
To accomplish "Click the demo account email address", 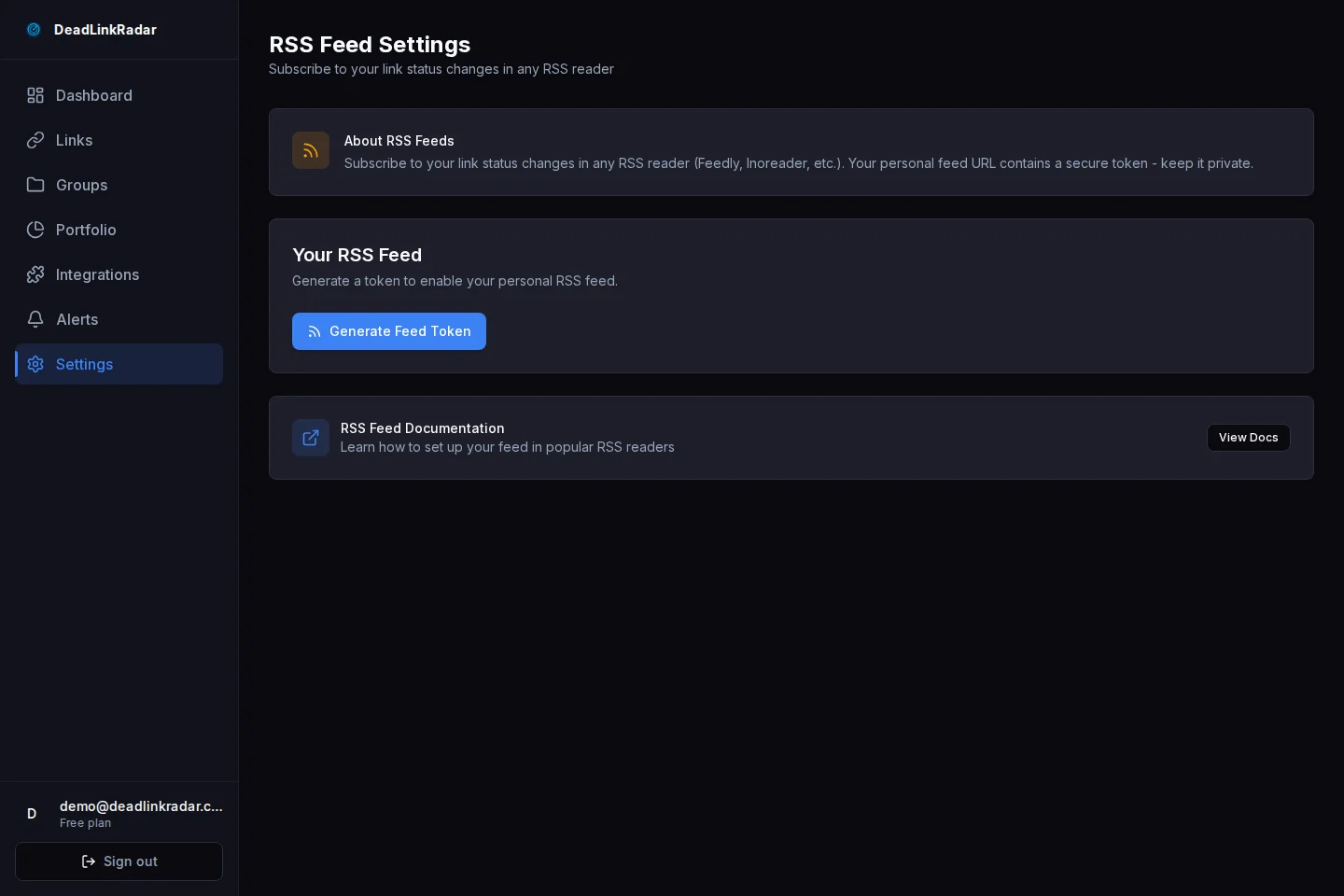I will coord(141,806).
